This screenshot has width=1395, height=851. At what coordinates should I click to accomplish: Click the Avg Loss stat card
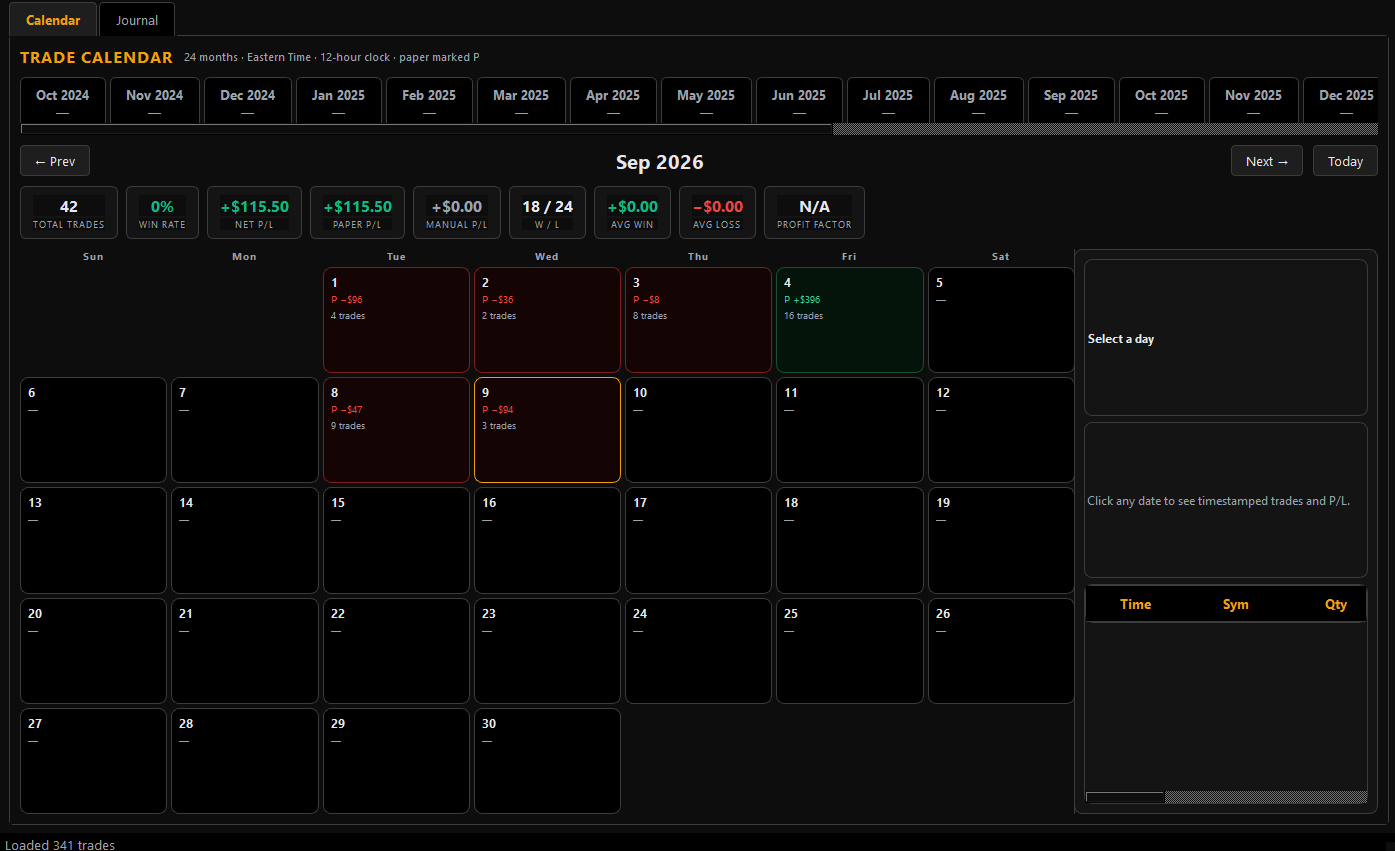click(718, 213)
